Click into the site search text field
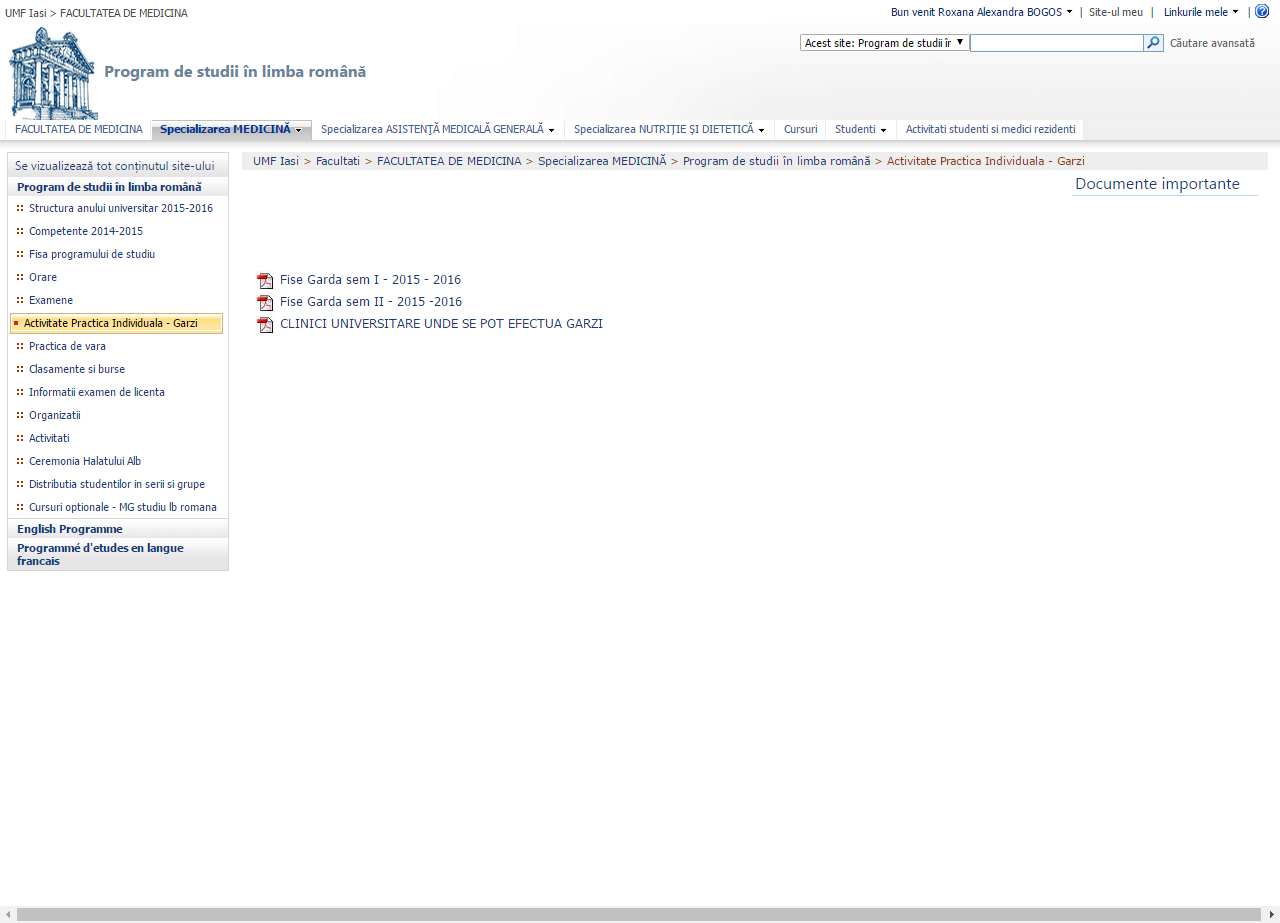This screenshot has width=1280, height=923. point(1056,43)
